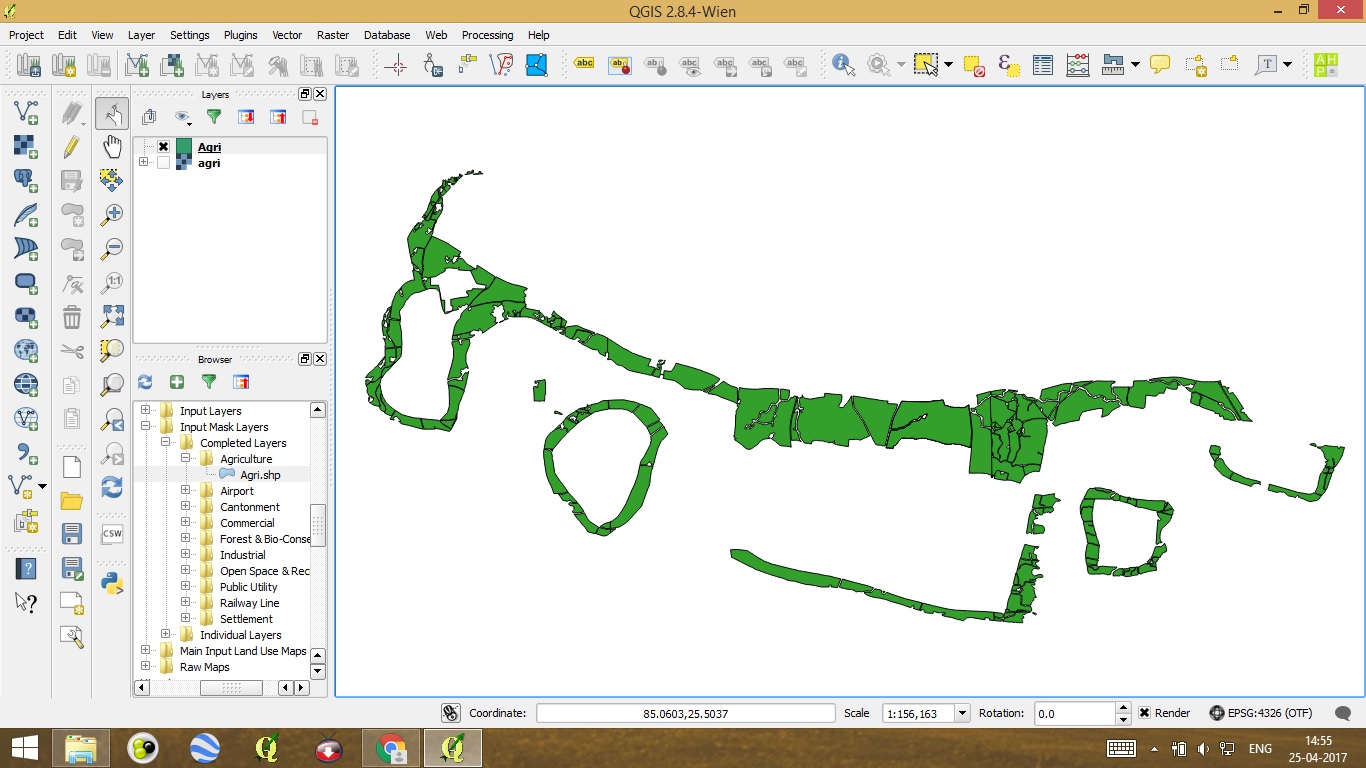Click the Measure ruler tool
Image resolution: width=1366 pixels, height=768 pixels.
coord(1113,65)
